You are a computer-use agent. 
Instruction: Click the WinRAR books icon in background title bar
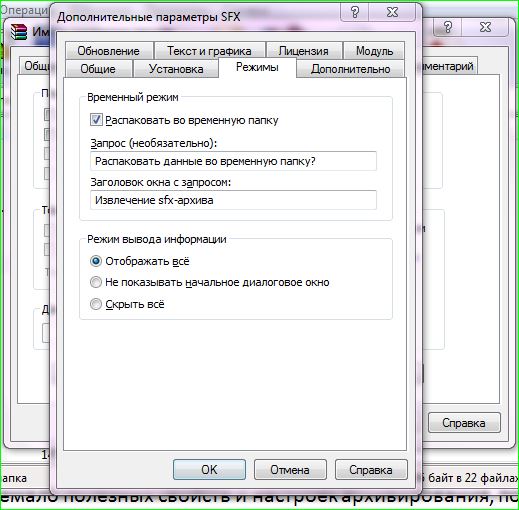[x=19, y=32]
